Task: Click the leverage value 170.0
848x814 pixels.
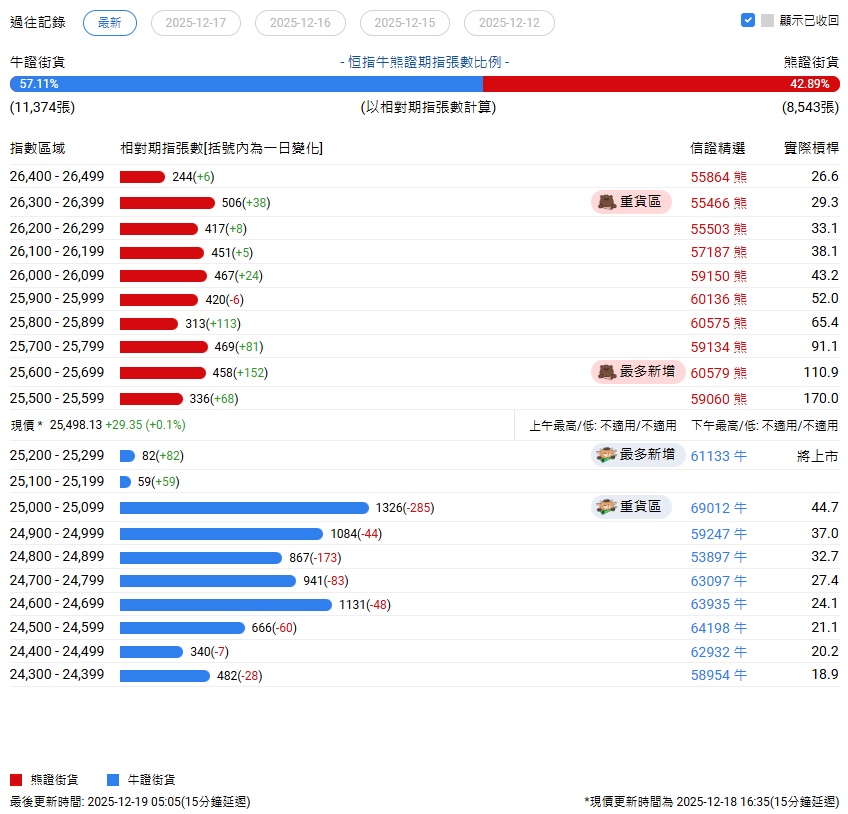Action: pos(821,398)
